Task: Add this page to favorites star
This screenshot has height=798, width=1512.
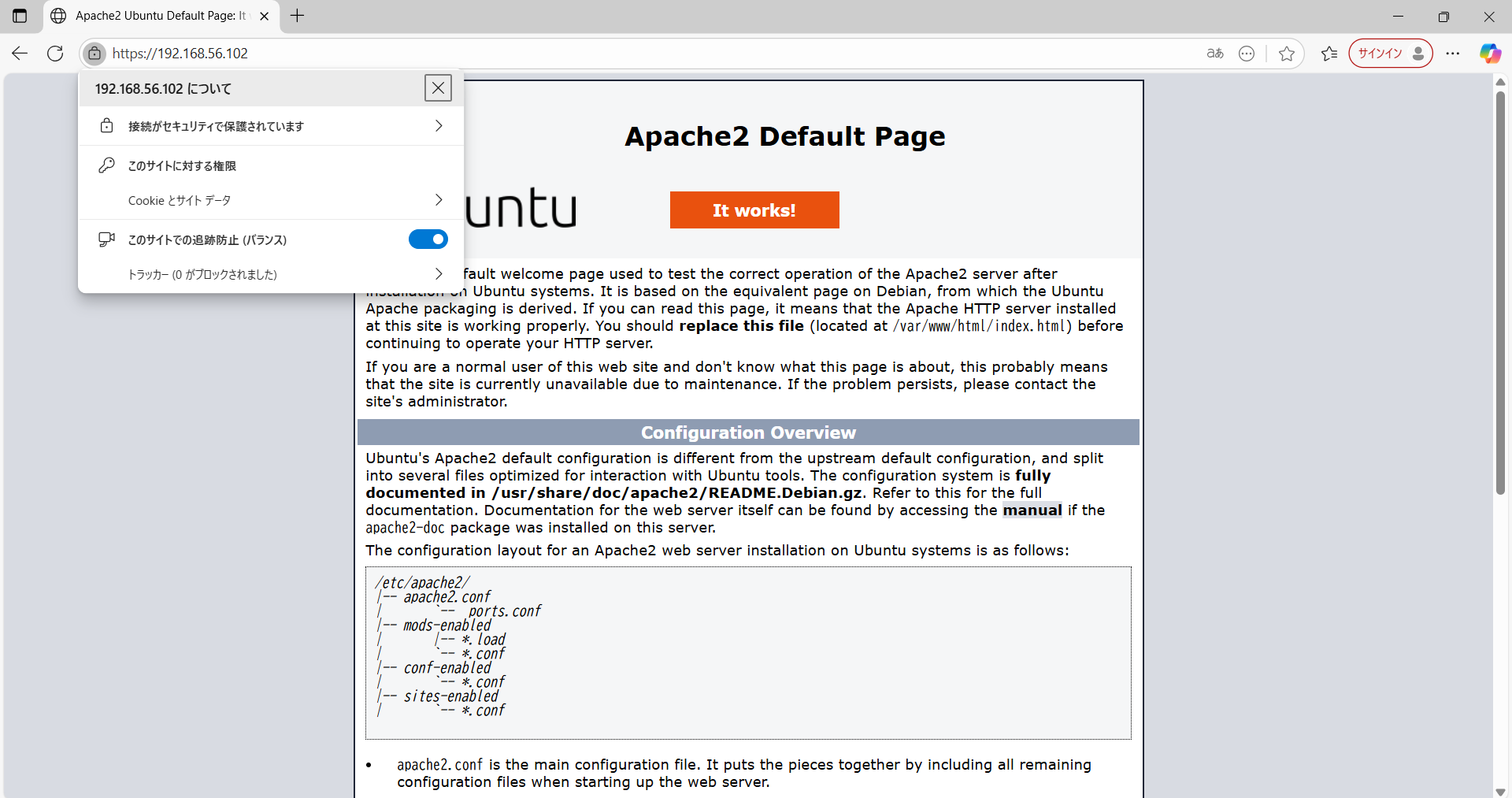Action: click(x=1287, y=54)
